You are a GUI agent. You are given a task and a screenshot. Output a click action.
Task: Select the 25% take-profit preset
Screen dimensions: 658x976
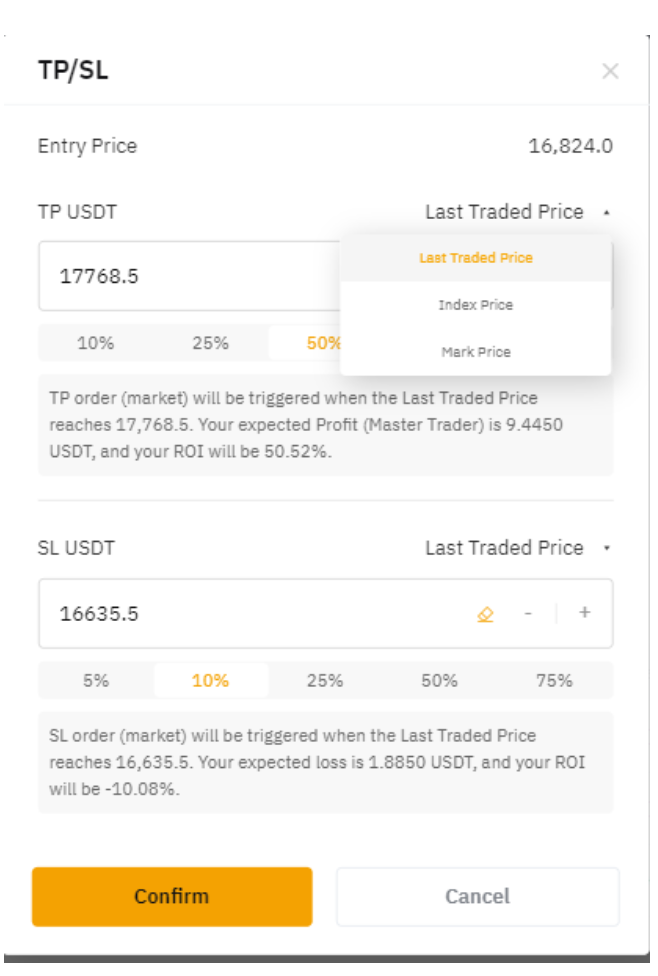click(x=211, y=343)
